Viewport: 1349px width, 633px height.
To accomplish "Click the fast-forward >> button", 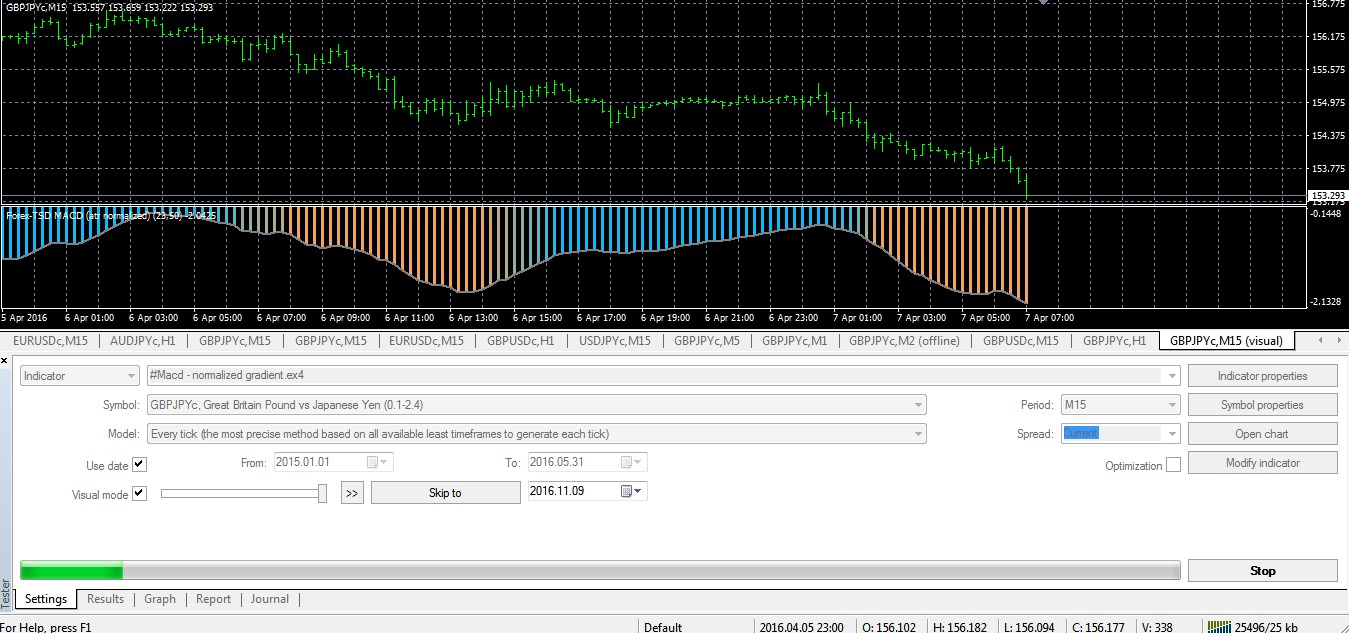I will [352, 493].
